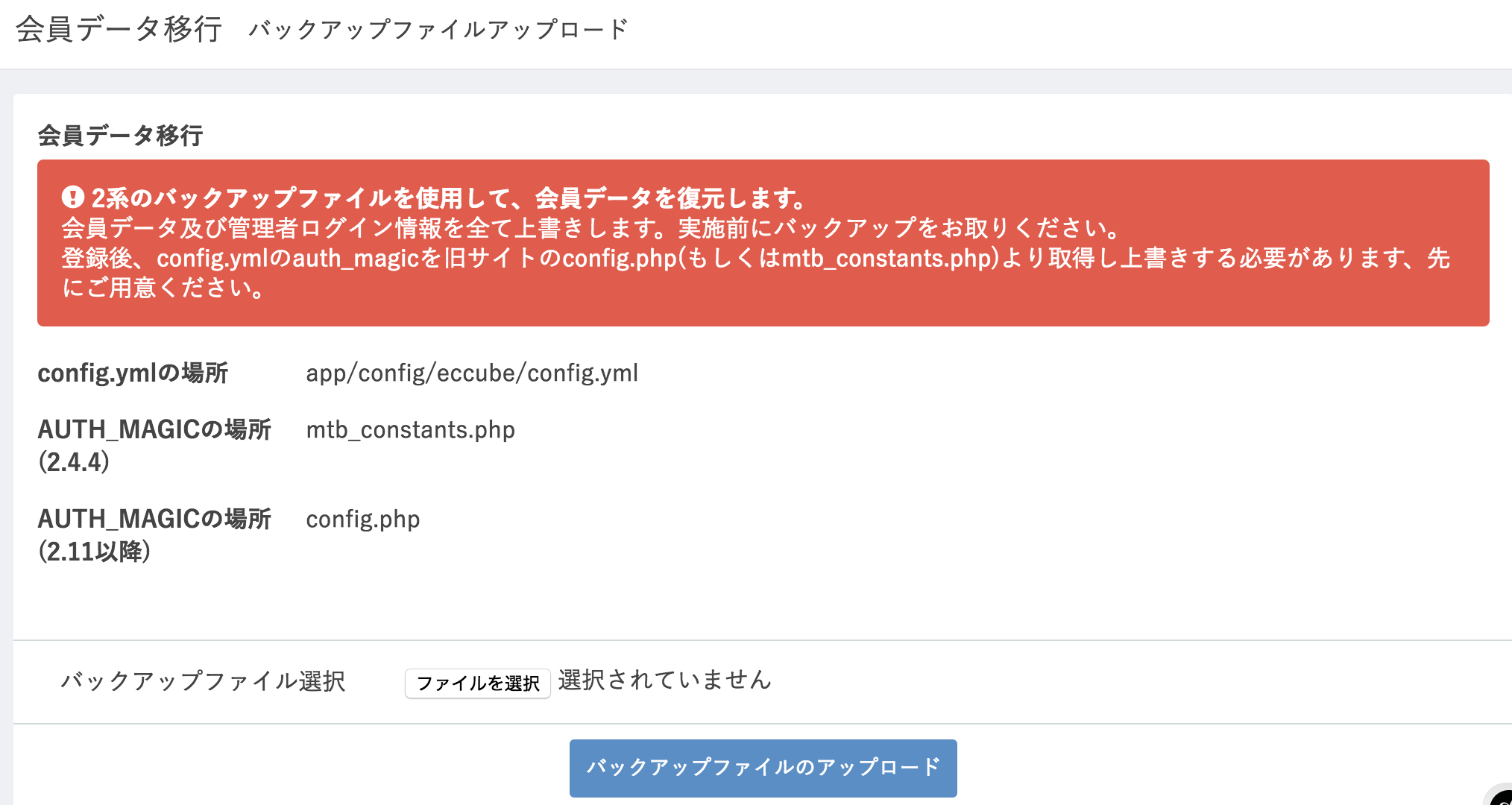Click the round black icon at bottom-right corner
1512x805 pixels.
click(1502, 796)
